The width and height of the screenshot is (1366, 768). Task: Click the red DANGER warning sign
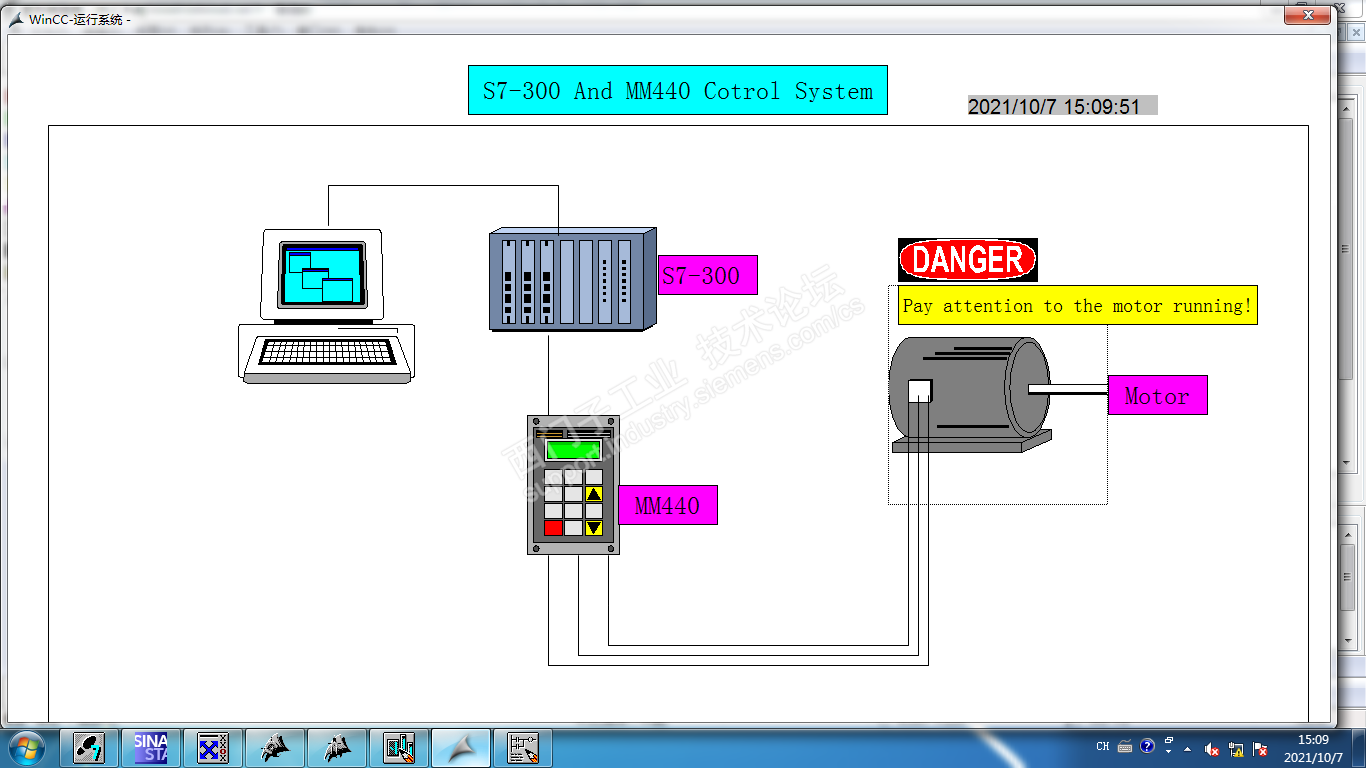coord(968,260)
